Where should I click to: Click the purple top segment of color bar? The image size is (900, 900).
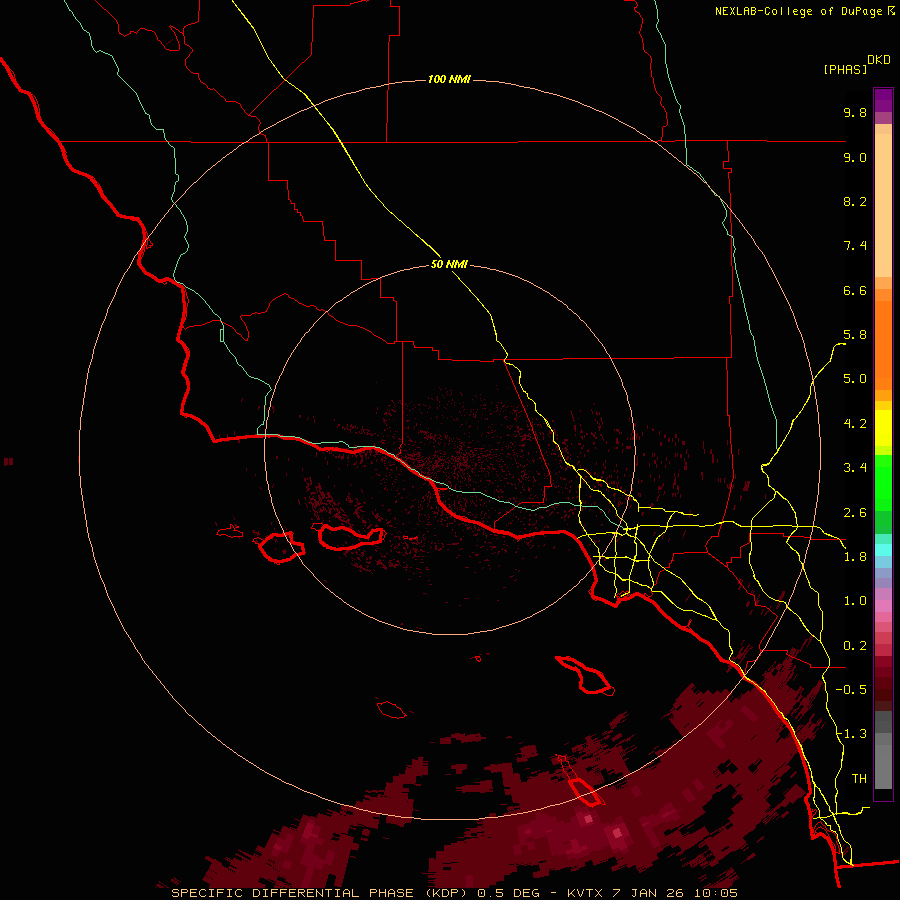point(883,100)
